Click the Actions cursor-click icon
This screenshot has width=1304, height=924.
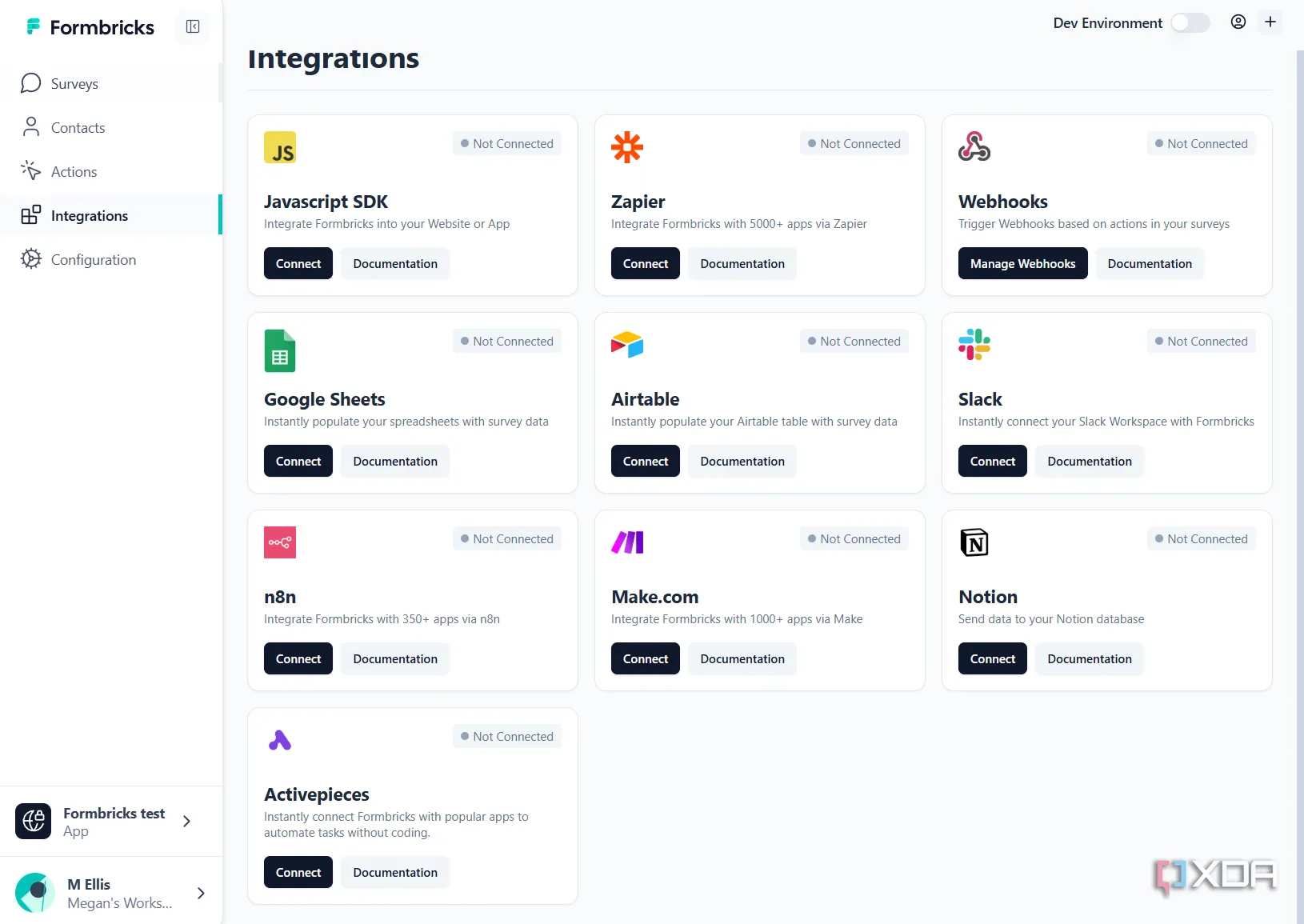pos(30,171)
